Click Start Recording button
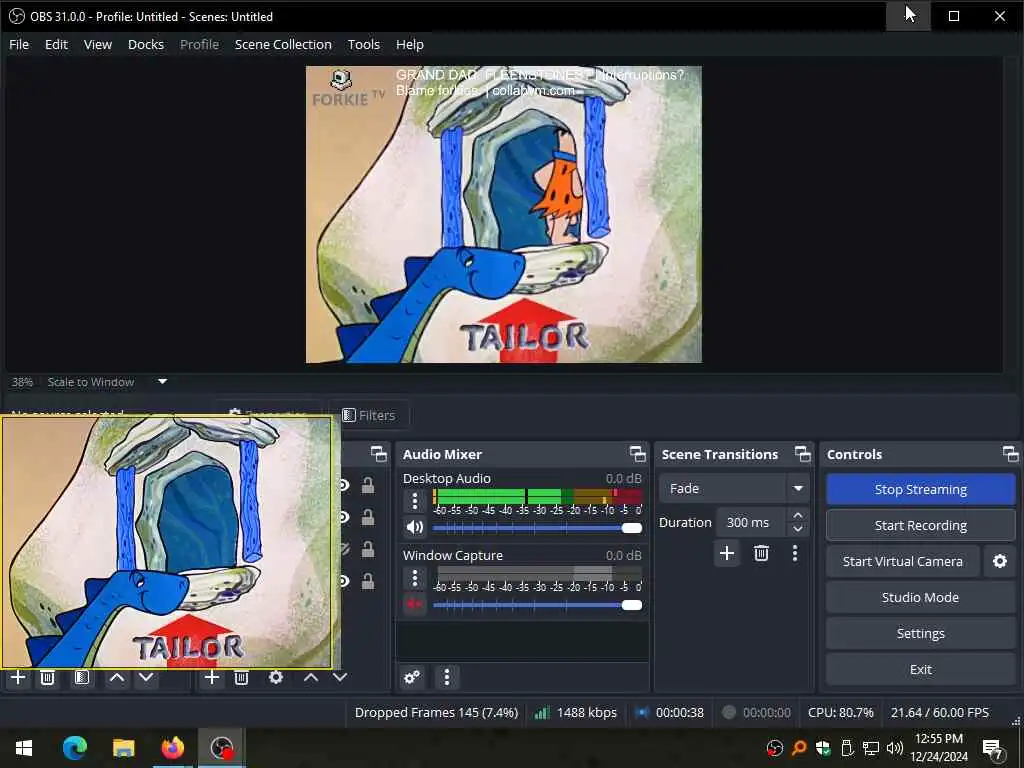Viewport: 1024px width, 768px height. coord(920,525)
